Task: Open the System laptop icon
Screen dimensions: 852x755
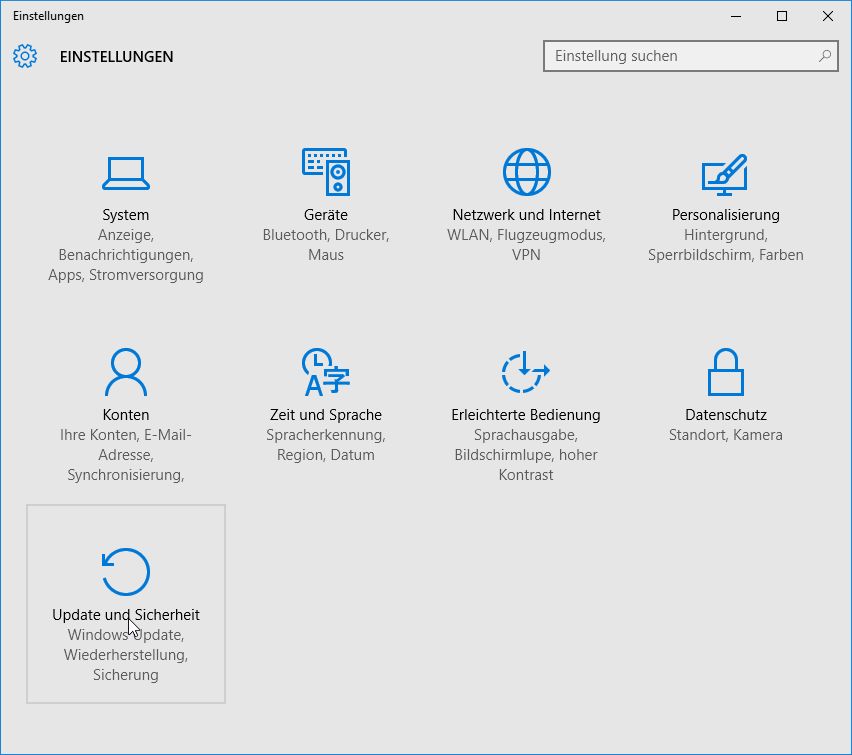Action: coord(126,173)
